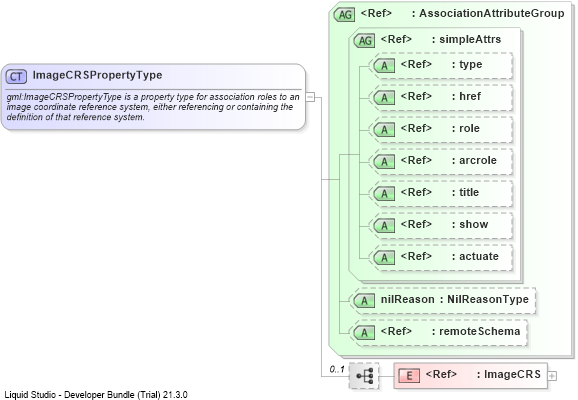Select the nilReason : NilReasonType label
578x400 pixels.
point(455,299)
